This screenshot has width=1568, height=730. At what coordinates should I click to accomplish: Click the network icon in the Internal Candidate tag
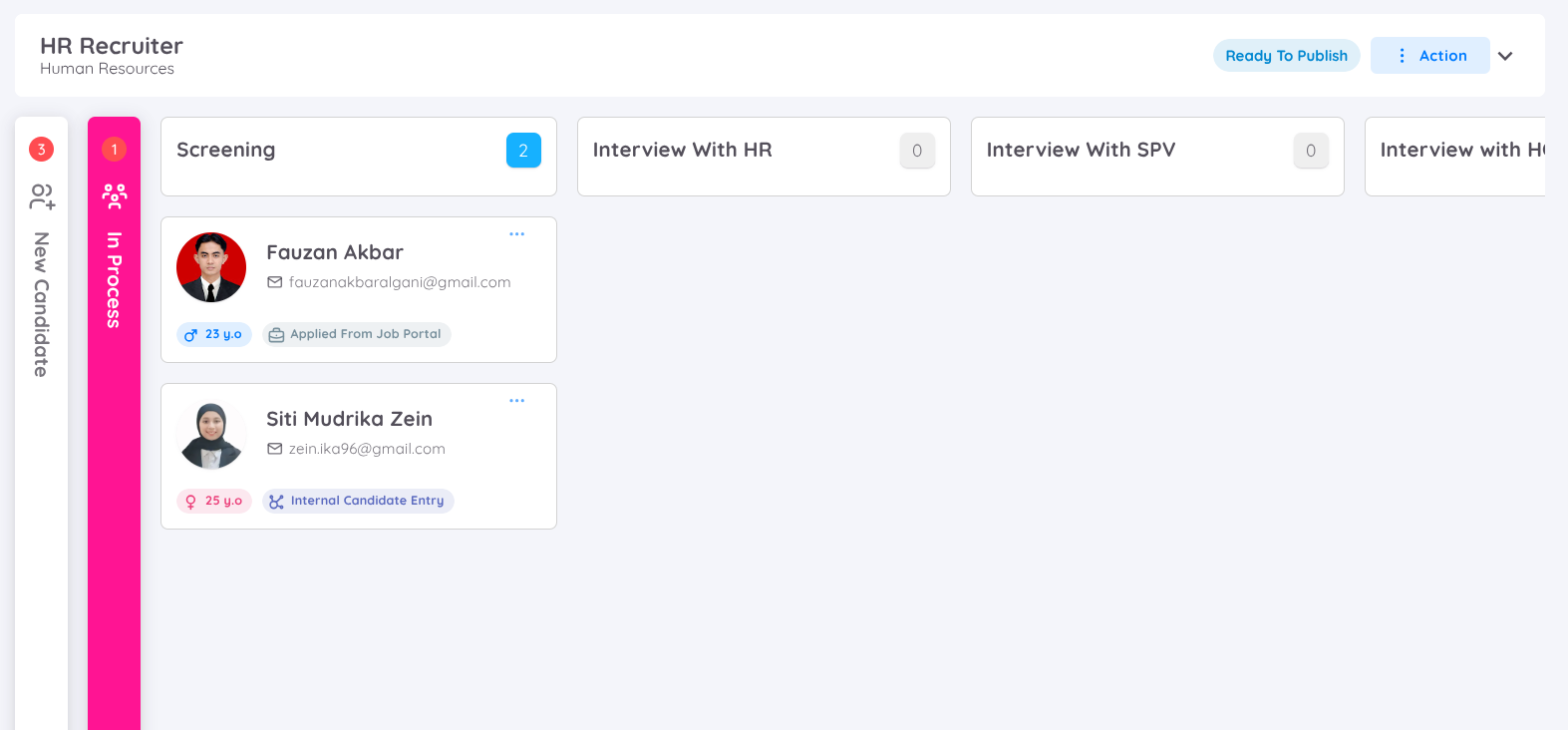tap(277, 502)
